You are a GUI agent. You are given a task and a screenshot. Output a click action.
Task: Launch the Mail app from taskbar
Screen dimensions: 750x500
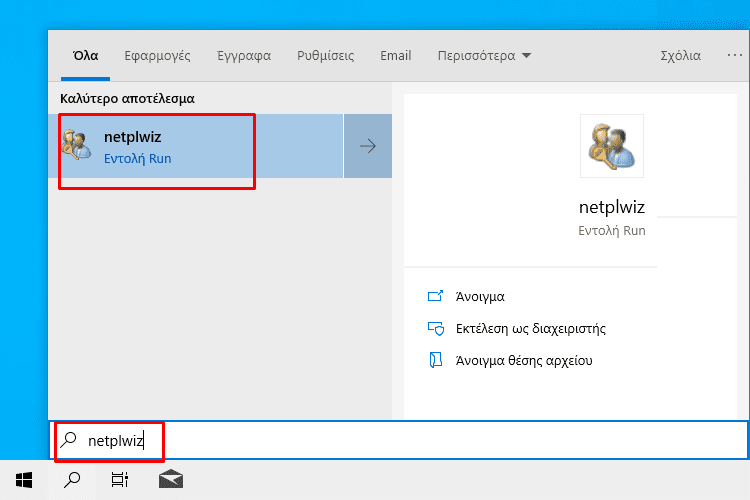[x=171, y=479]
